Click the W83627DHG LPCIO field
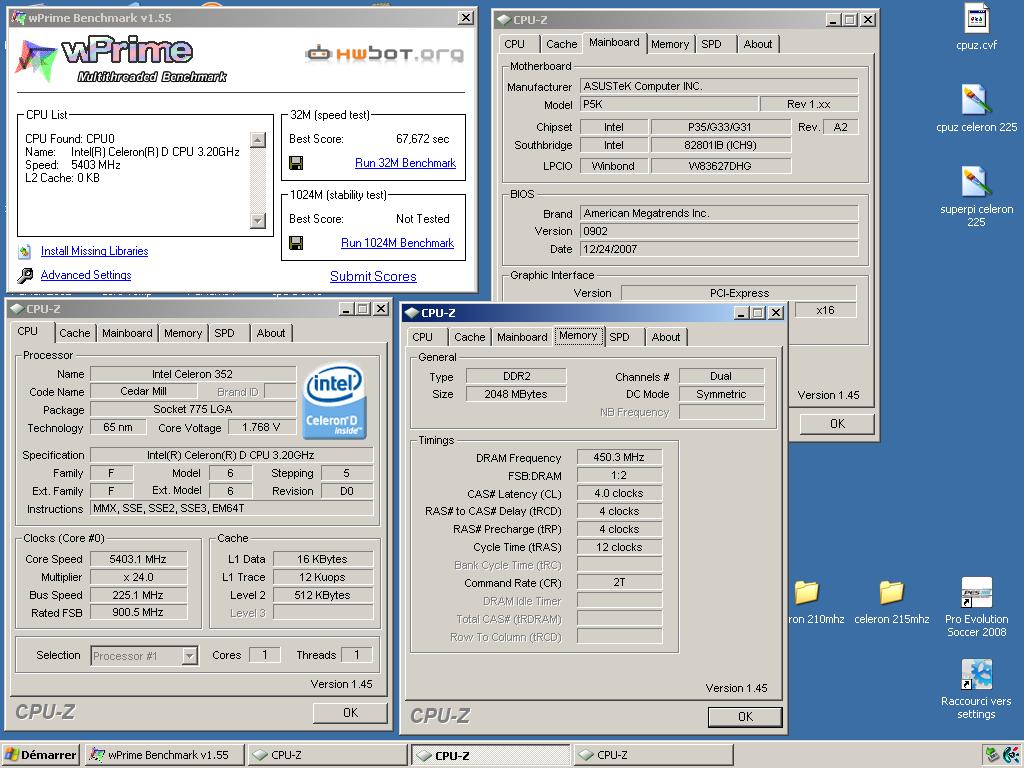This screenshot has height=768, width=1024. (x=720, y=166)
